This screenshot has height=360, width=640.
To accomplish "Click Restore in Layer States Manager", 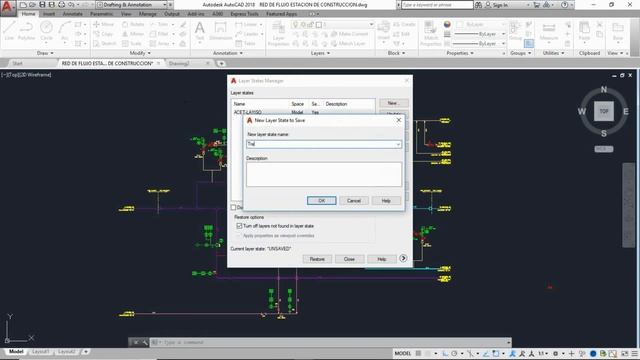I will [317, 259].
